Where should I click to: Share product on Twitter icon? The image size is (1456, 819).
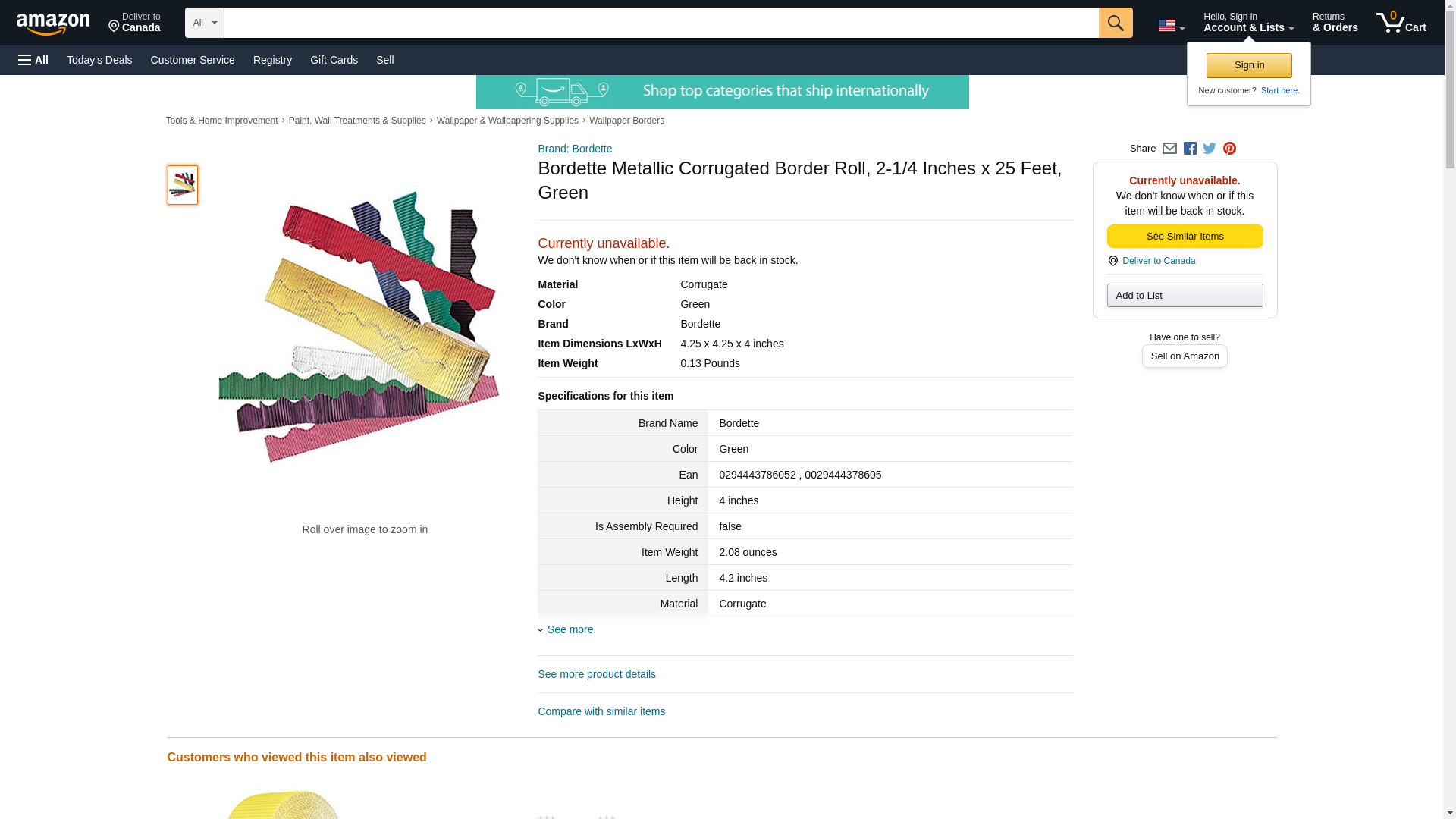pyautogui.click(x=1210, y=149)
